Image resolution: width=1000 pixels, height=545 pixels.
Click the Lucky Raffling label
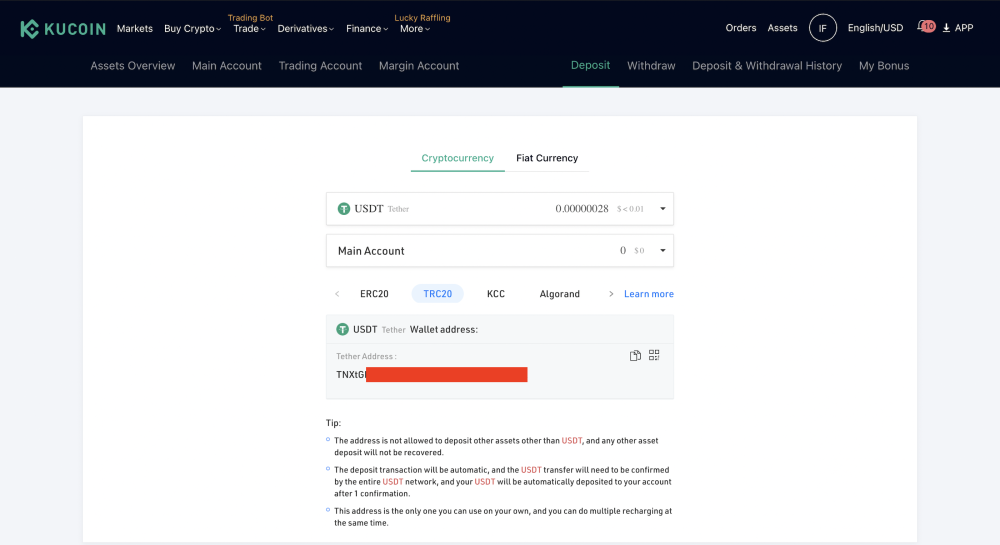(x=422, y=18)
